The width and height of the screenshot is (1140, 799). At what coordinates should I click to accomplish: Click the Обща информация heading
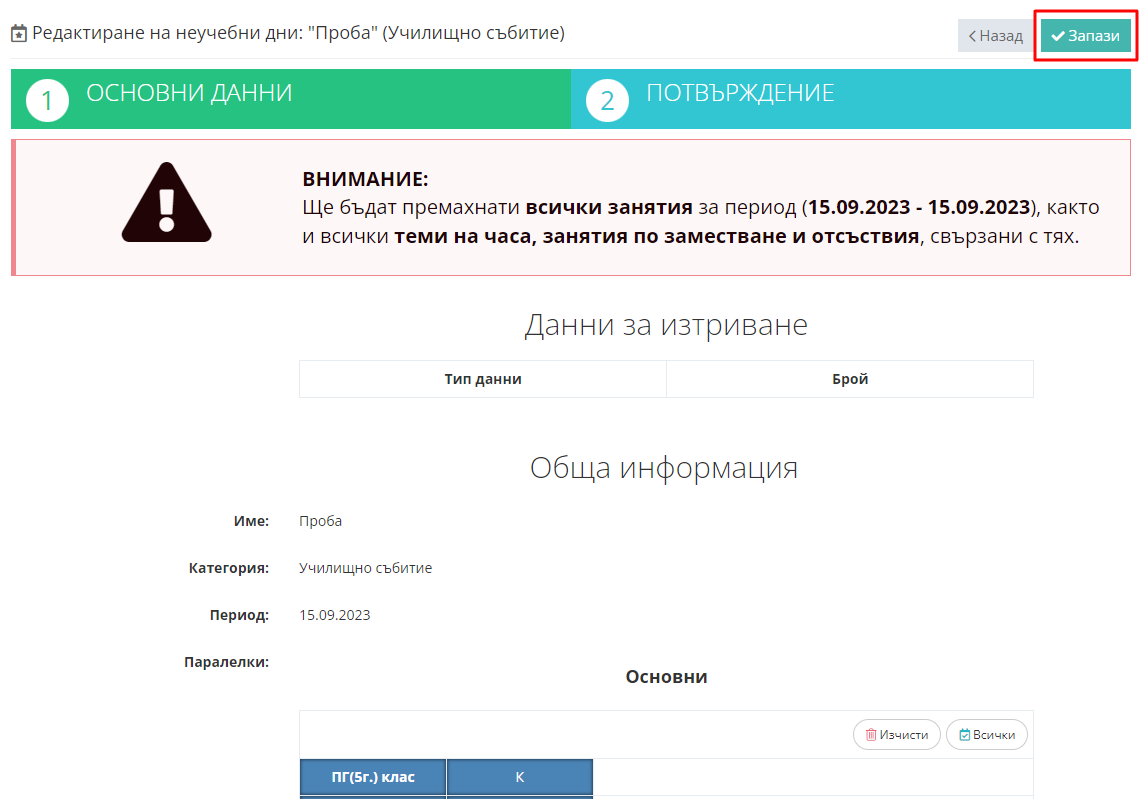point(664,468)
